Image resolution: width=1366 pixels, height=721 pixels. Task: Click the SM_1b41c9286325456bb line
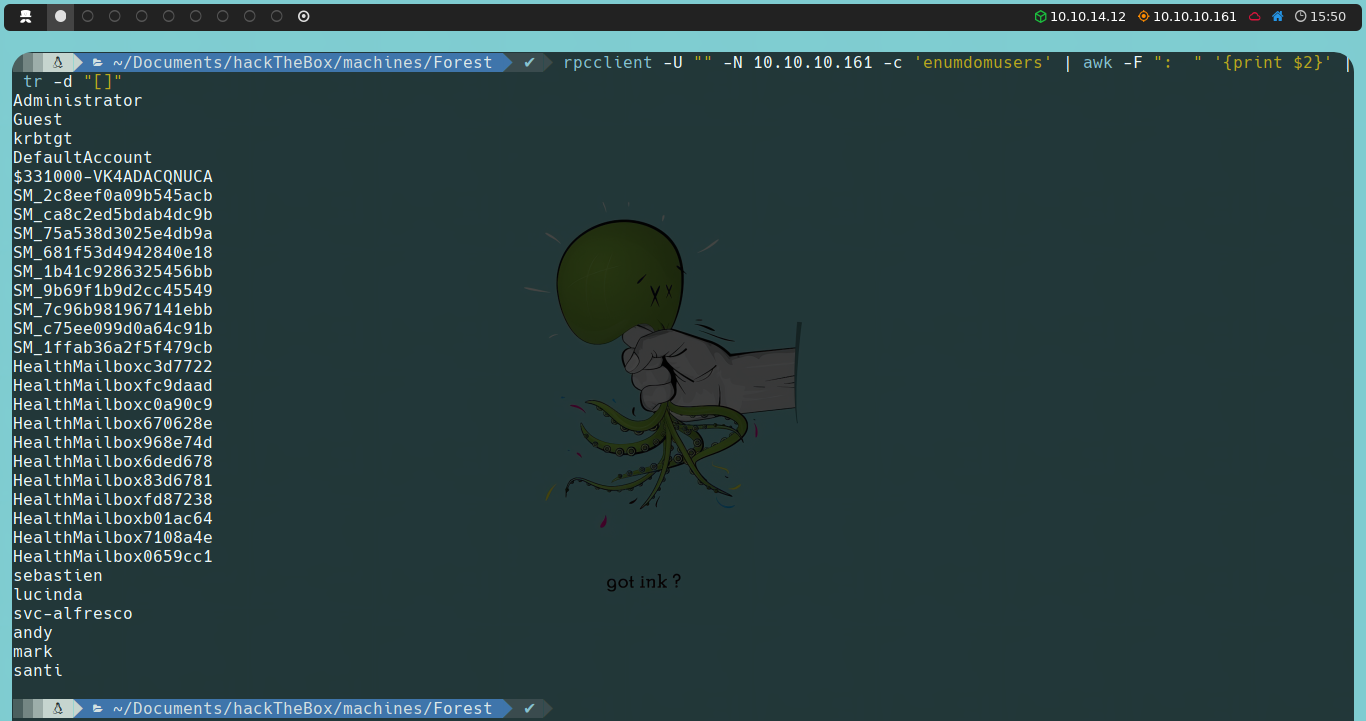click(x=113, y=271)
